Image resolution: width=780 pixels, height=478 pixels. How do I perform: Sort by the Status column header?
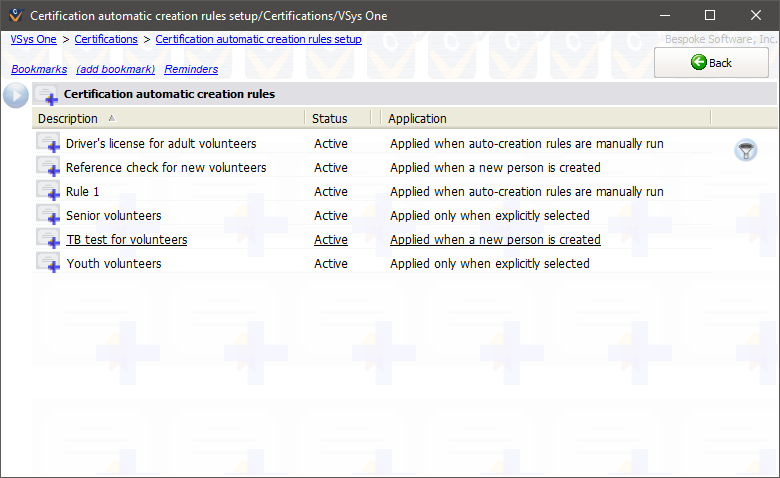coord(330,119)
